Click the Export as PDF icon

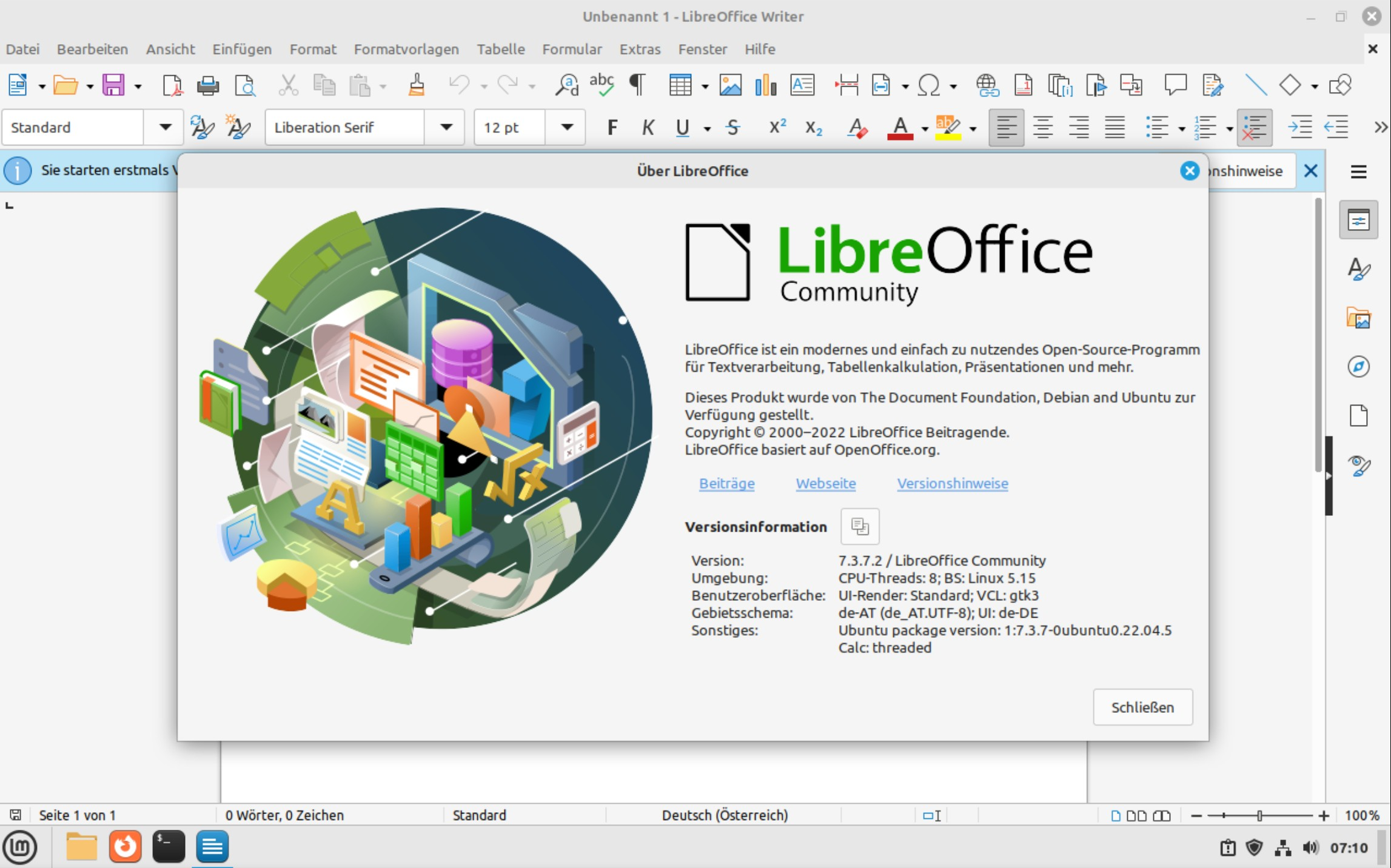point(172,85)
